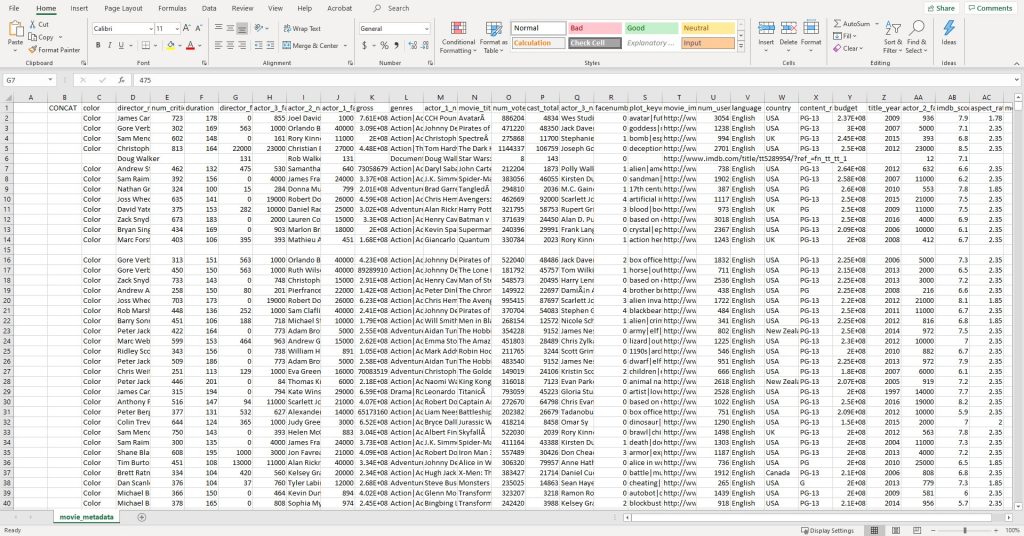This screenshot has height=536, width=1024.
Task: Open the Ideas lightning icon
Action: pyautogui.click(x=949, y=28)
